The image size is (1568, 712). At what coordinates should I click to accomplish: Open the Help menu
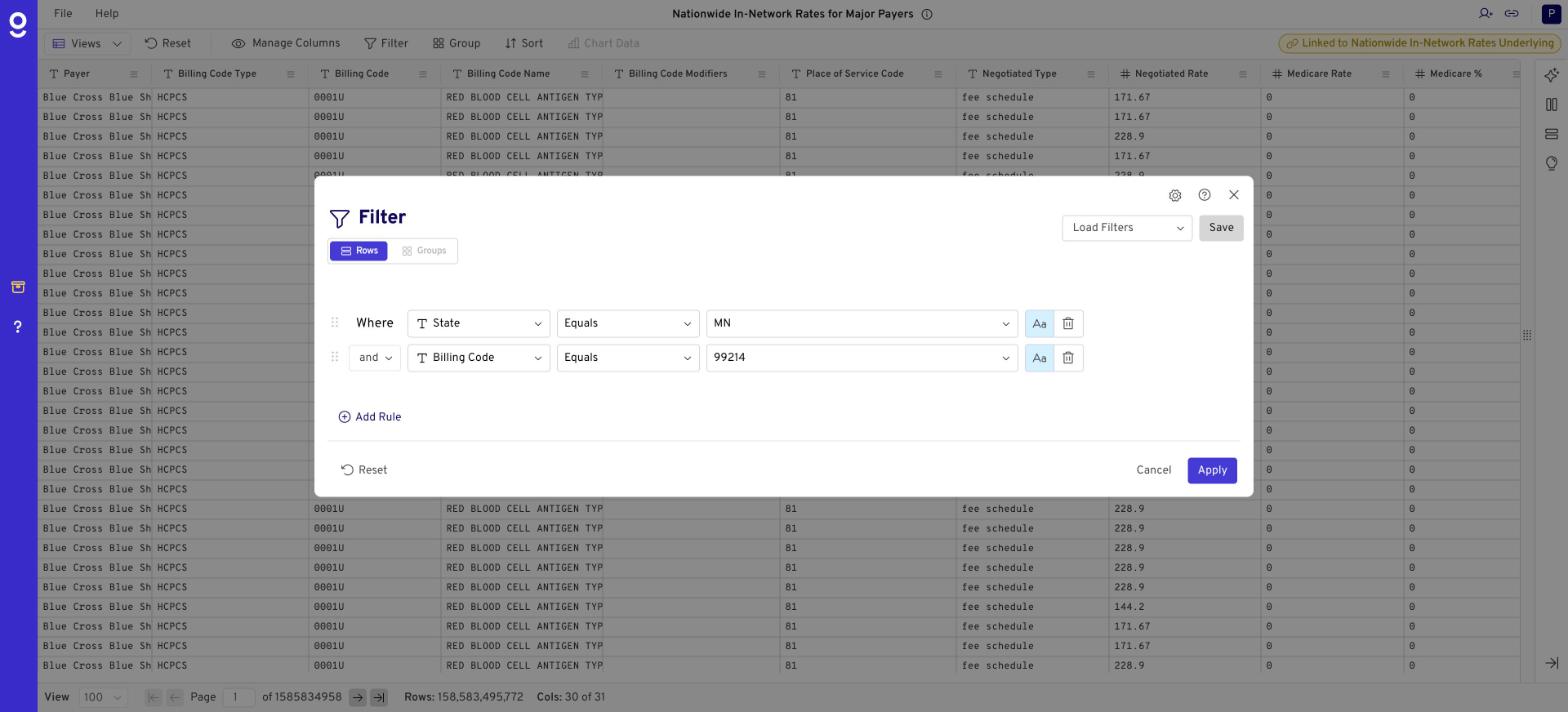click(106, 14)
